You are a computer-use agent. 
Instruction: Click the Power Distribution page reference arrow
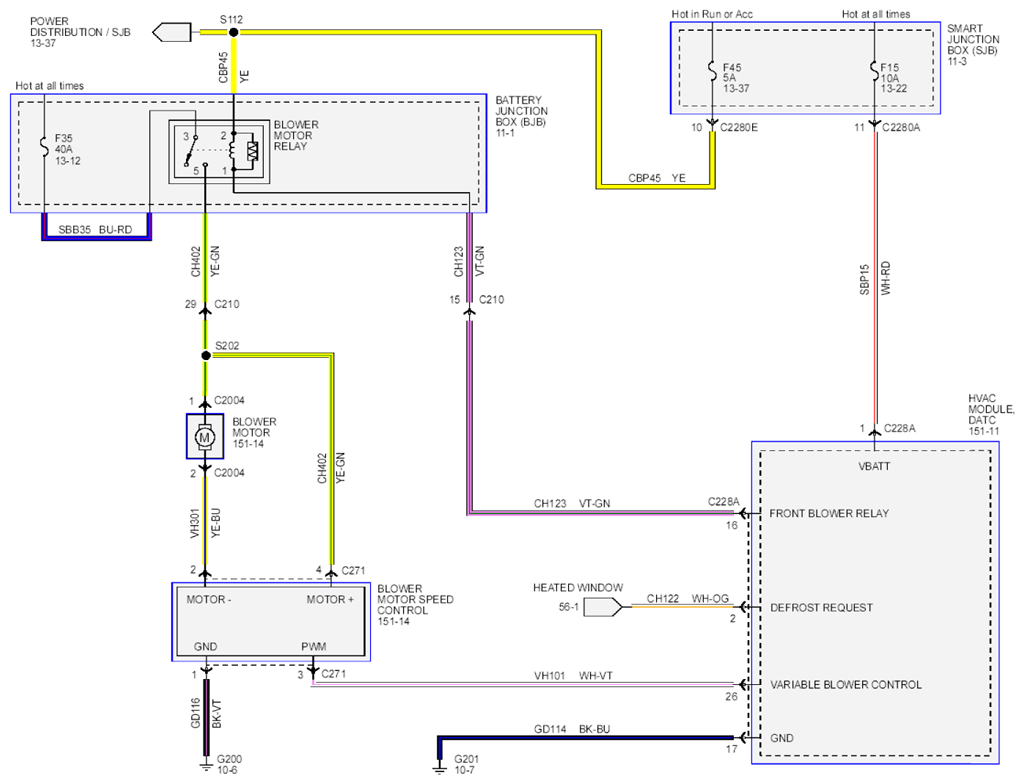coord(172,32)
